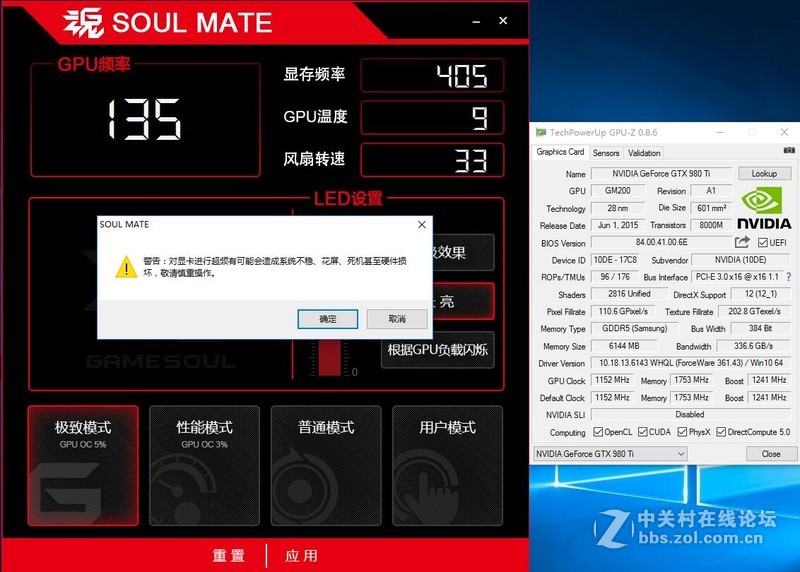Image resolution: width=800 pixels, height=572 pixels.
Task: Click the Driver Version field in GPU-Z
Action: click(691, 363)
